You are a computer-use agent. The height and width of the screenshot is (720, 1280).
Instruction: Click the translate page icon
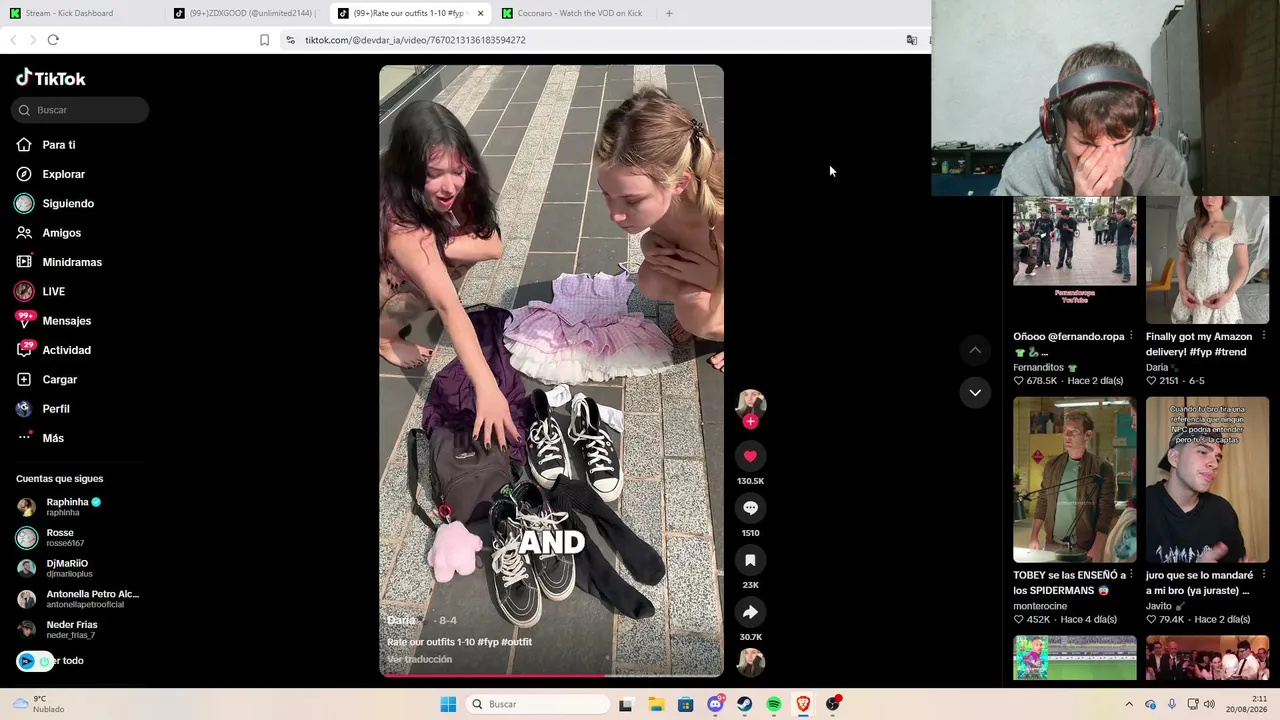pos(911,40)
